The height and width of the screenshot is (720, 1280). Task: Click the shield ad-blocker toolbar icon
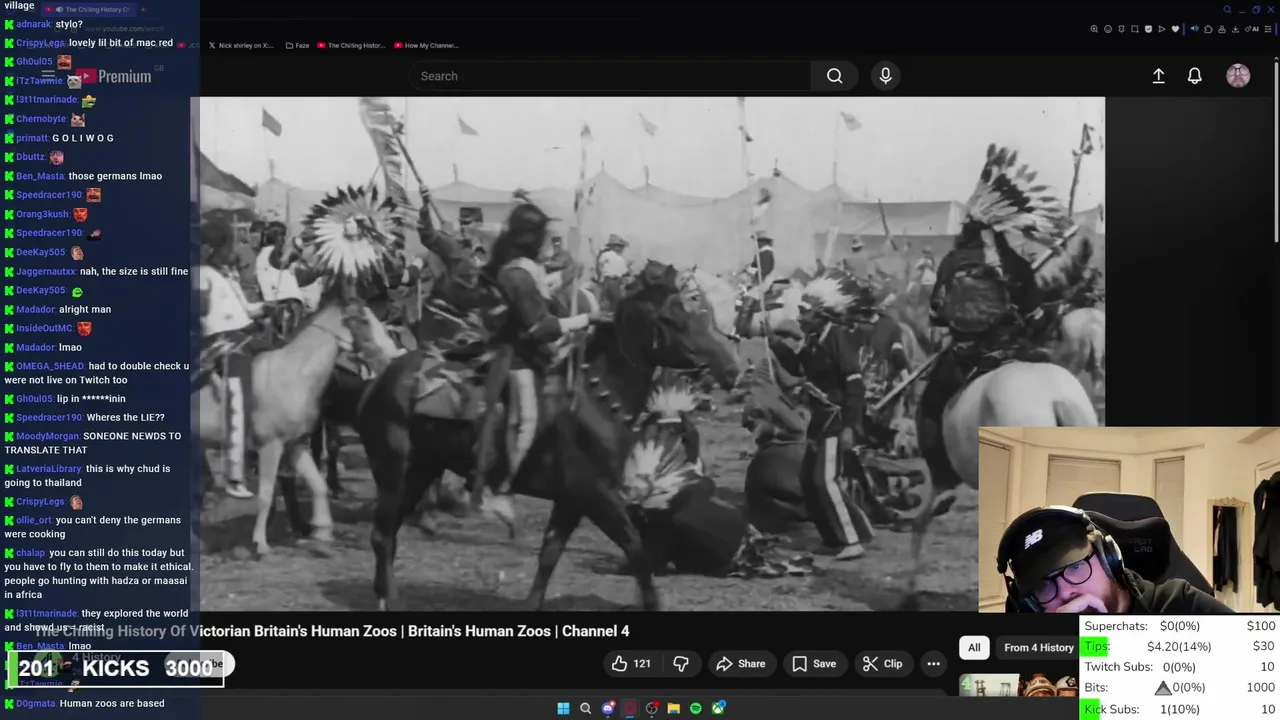1148,29
